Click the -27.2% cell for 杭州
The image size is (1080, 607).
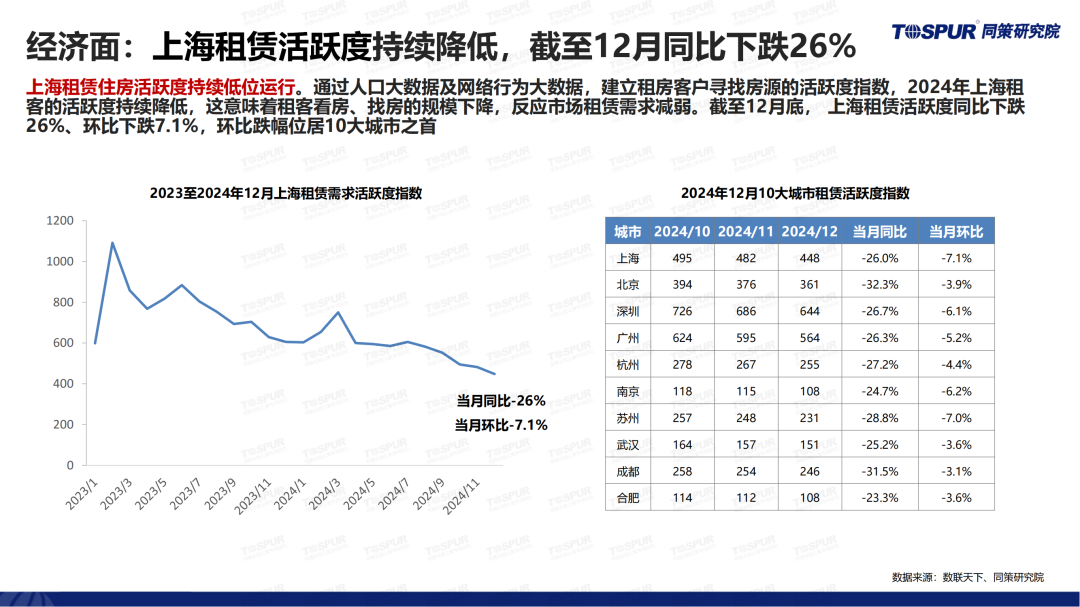click(x=880, y=364)
